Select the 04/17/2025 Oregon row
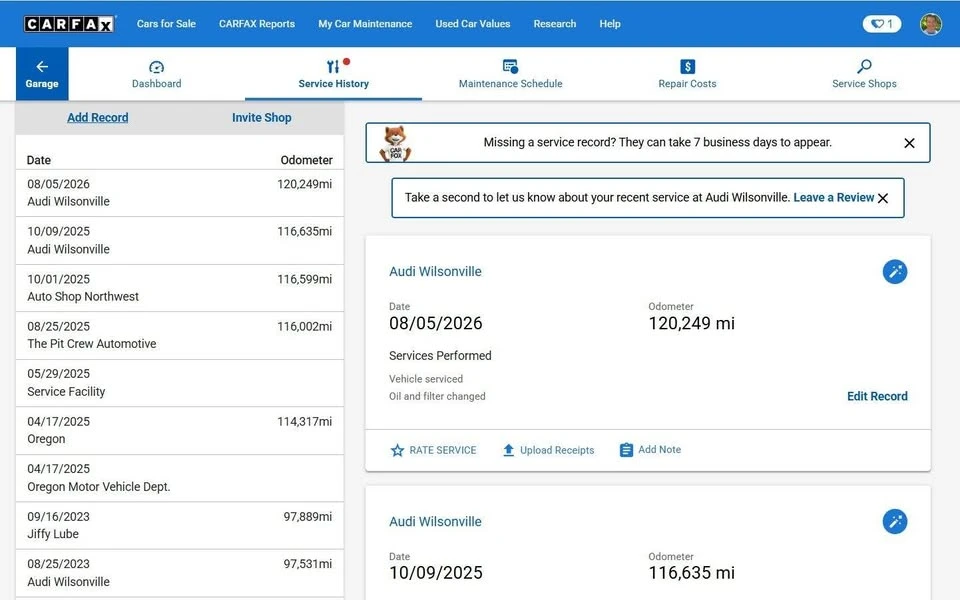The width and height of the screenshot is (960, 600). click(179, 430)
